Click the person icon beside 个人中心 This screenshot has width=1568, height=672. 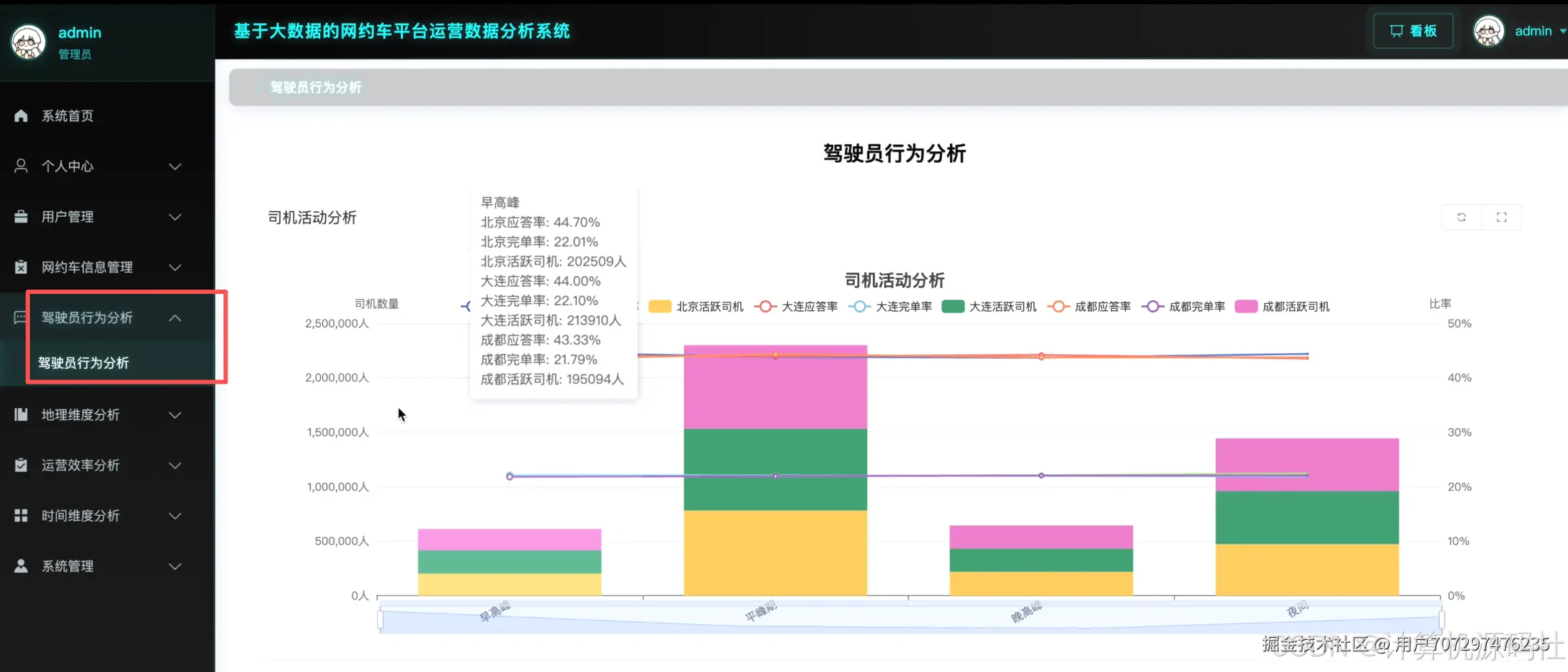coord(21,166)
